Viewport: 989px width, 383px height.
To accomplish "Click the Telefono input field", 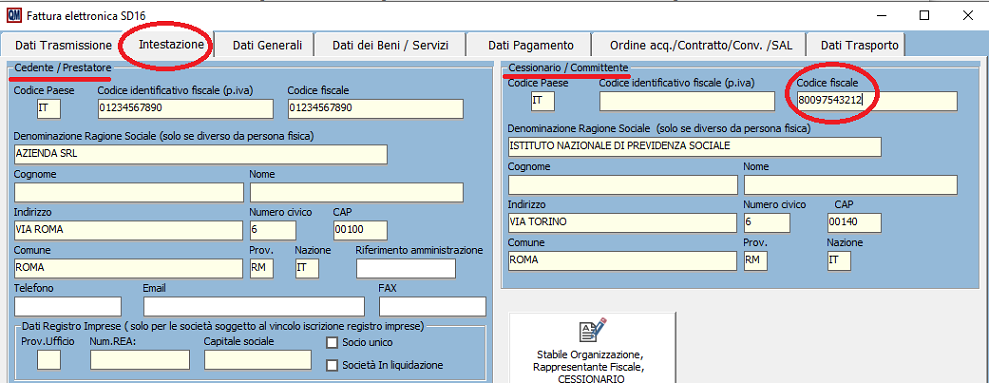I will 67,306.
